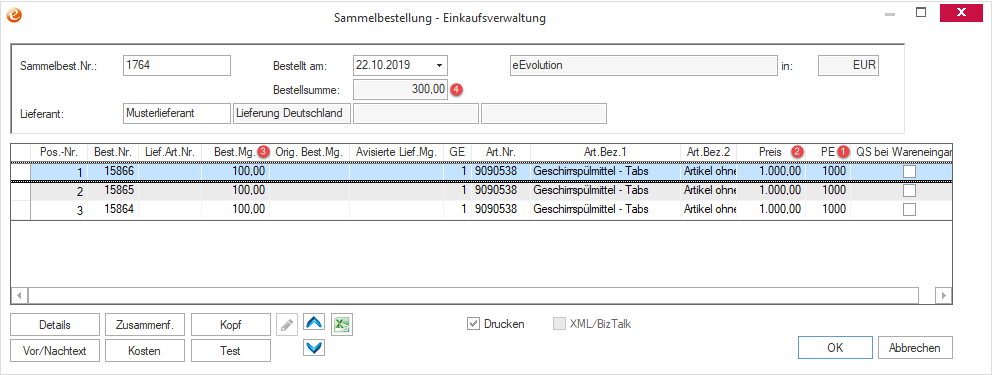Click the Vor/Nachtext button
This screenshot has width=992, height=375.
click(x=55, y=350)
